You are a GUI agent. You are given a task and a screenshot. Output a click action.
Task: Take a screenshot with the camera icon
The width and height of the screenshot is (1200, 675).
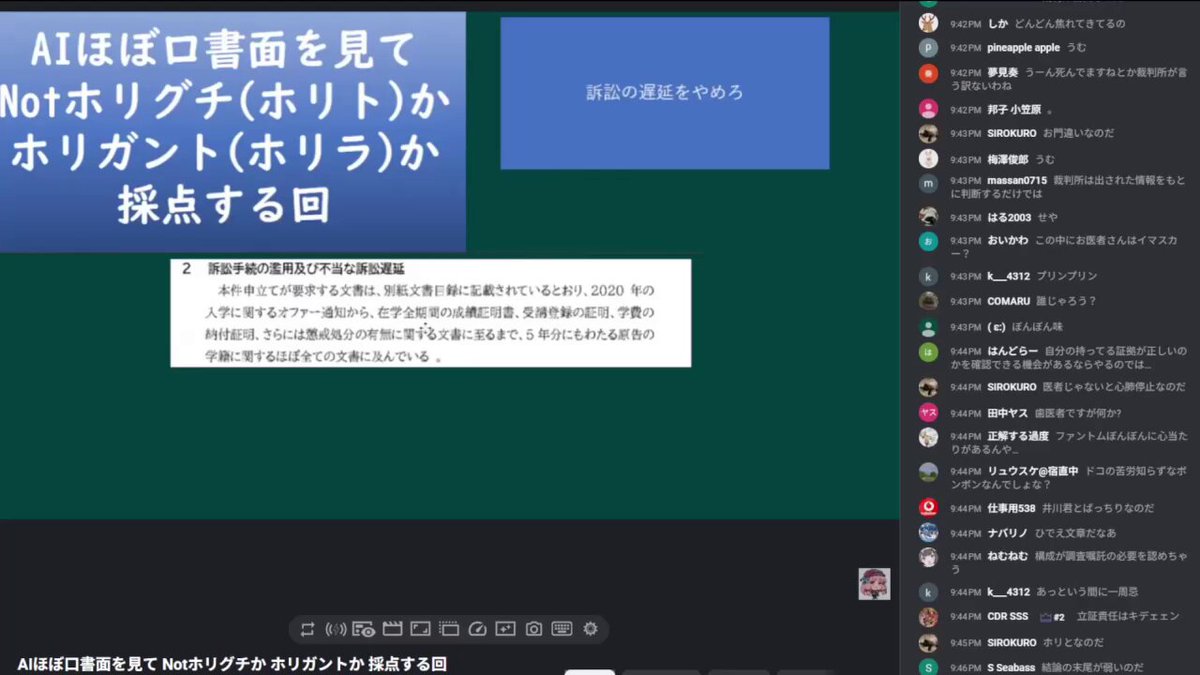pos(534,629)
